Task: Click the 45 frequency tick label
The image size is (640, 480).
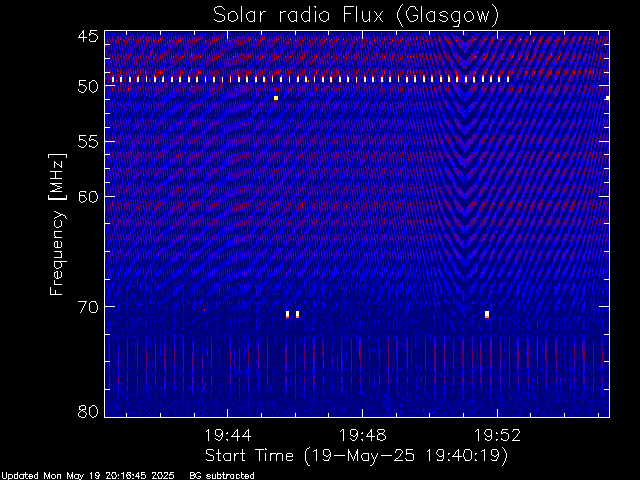Action: point(88,36)
